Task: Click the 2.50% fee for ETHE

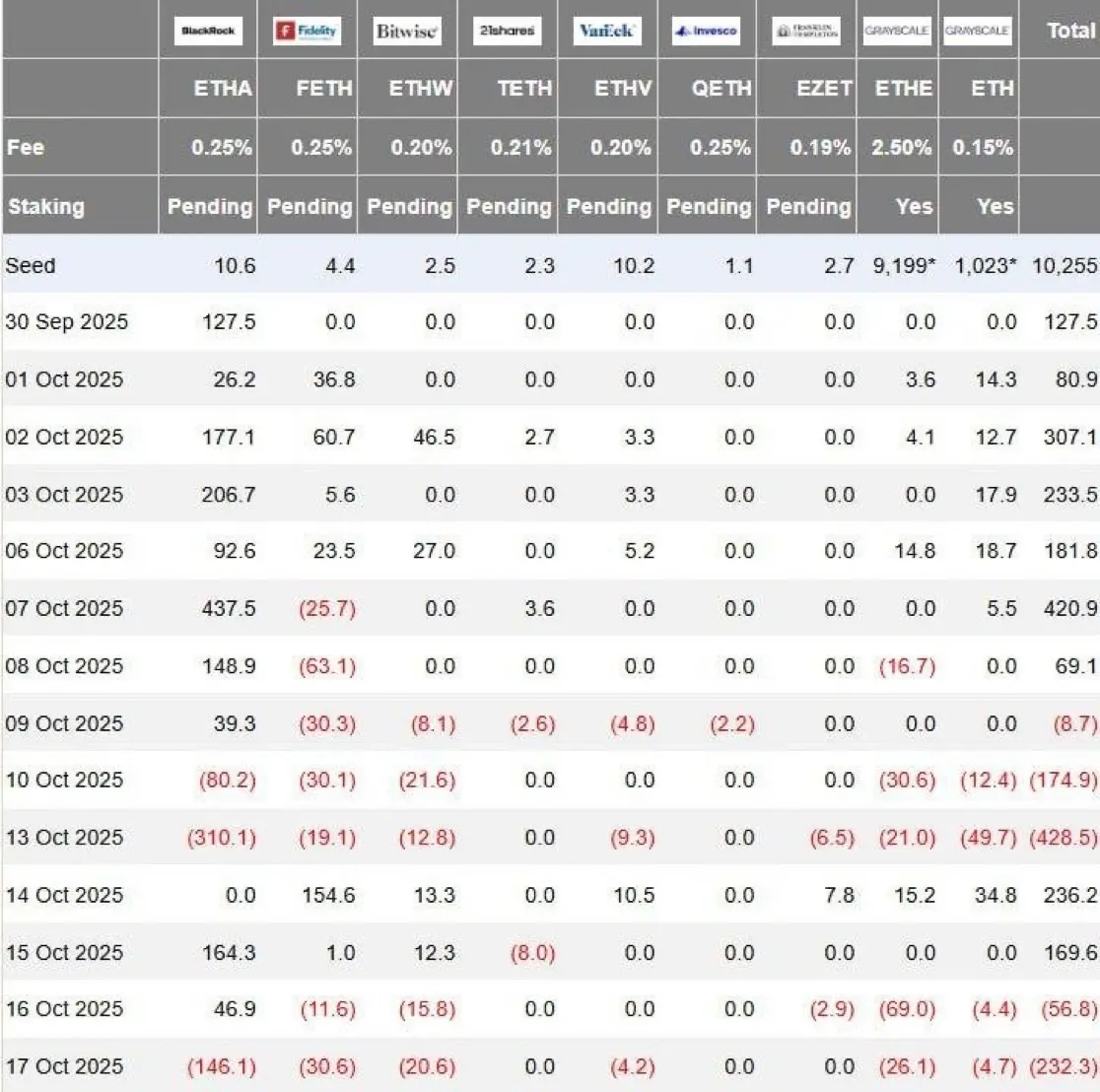Action: coord(902,147)
